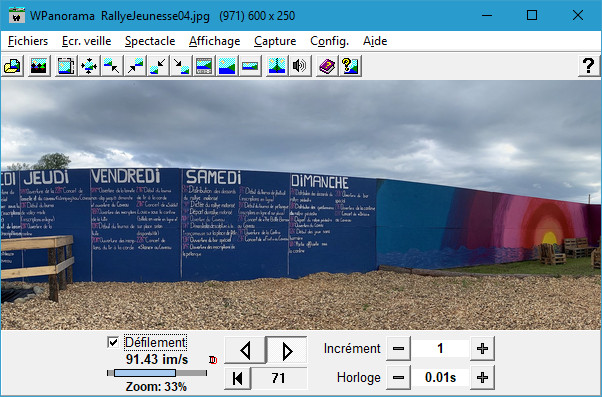Open the Capture menu

[275, 41]
